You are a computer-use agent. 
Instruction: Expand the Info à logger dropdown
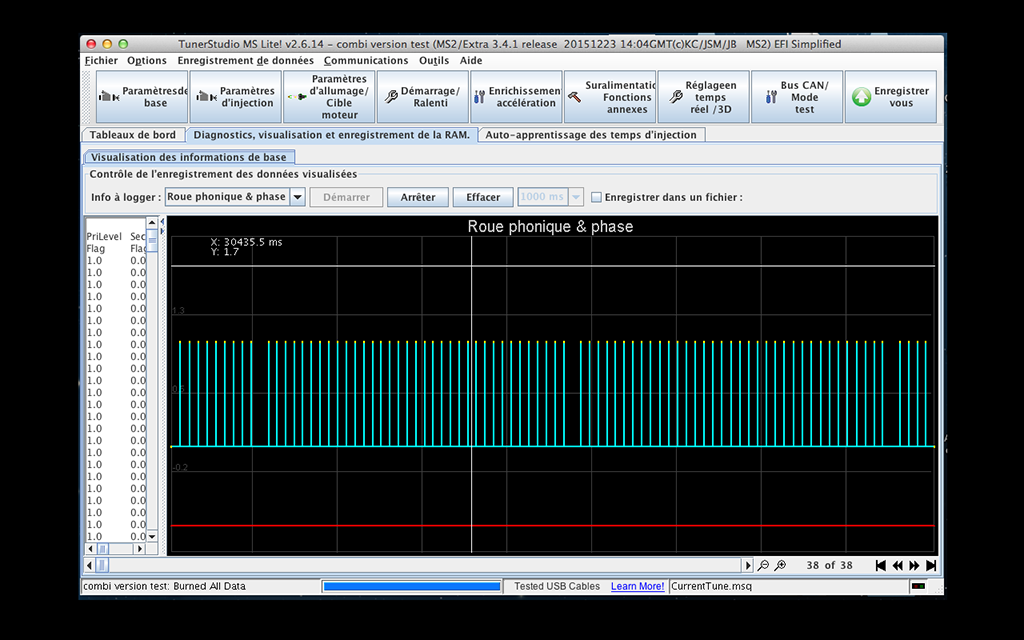coord(297,197)
